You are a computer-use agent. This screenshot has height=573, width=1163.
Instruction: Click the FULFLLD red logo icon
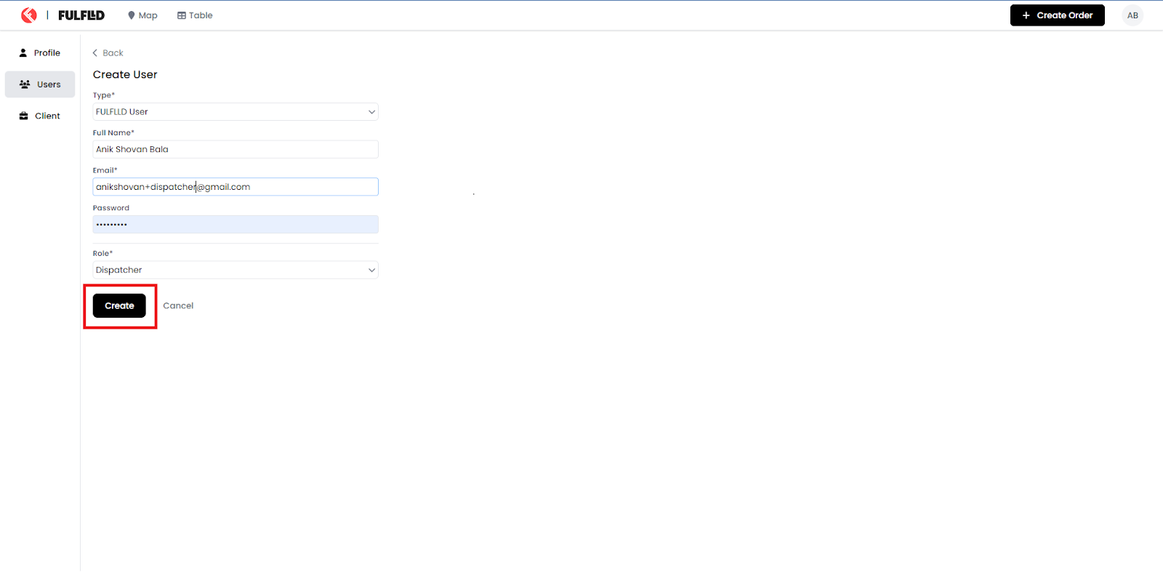[x=29, y=15]
